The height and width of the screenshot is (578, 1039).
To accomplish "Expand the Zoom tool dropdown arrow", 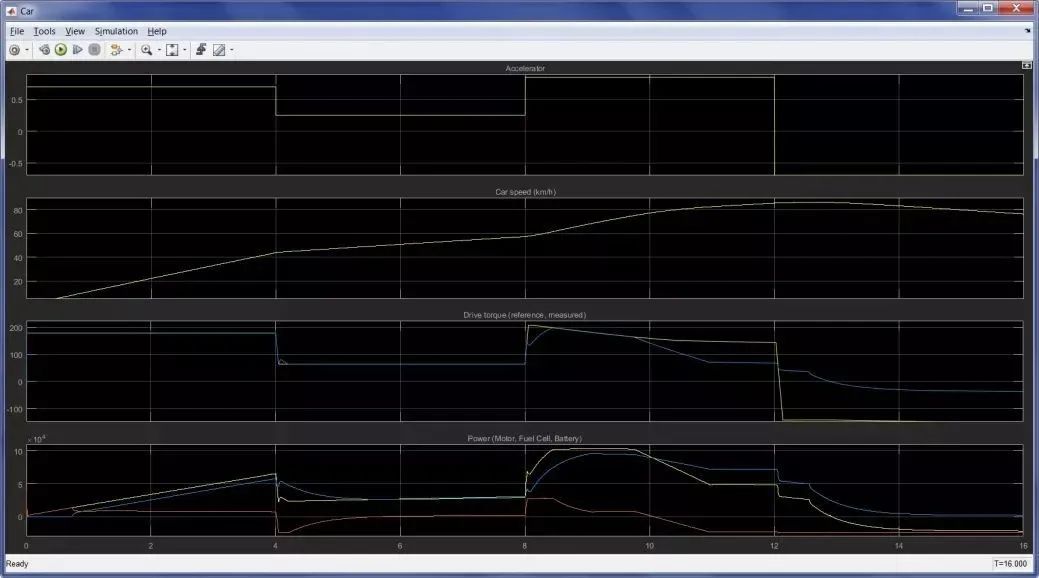I will coord(158,49).
